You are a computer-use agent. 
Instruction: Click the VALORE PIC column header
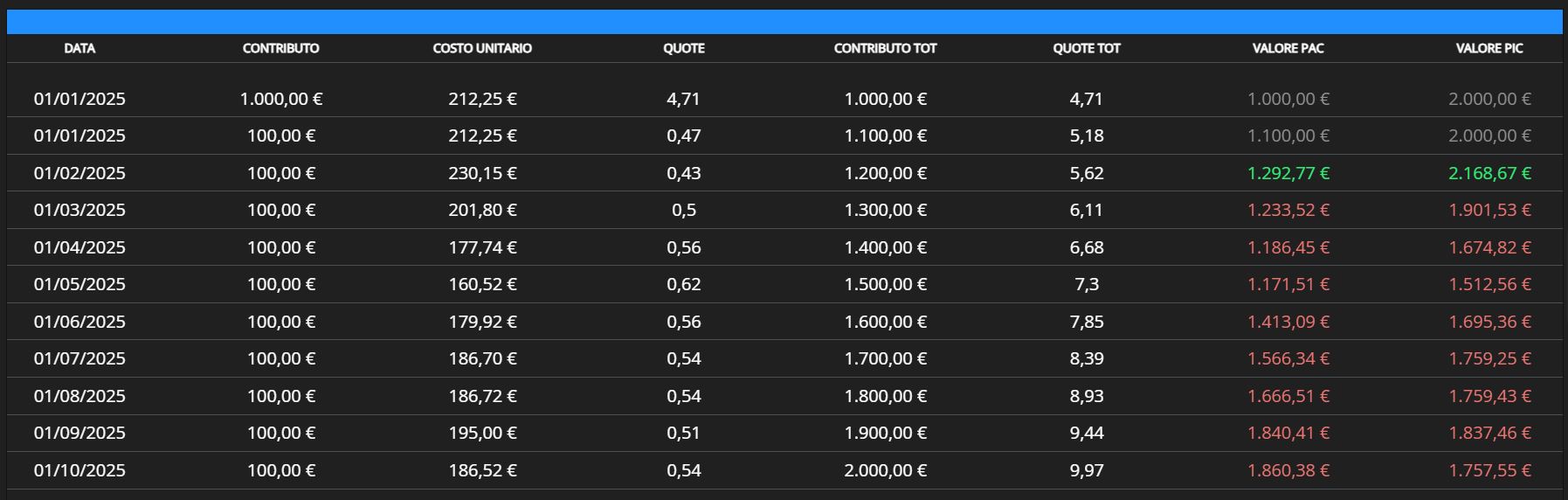click(x=1489, y=48)
